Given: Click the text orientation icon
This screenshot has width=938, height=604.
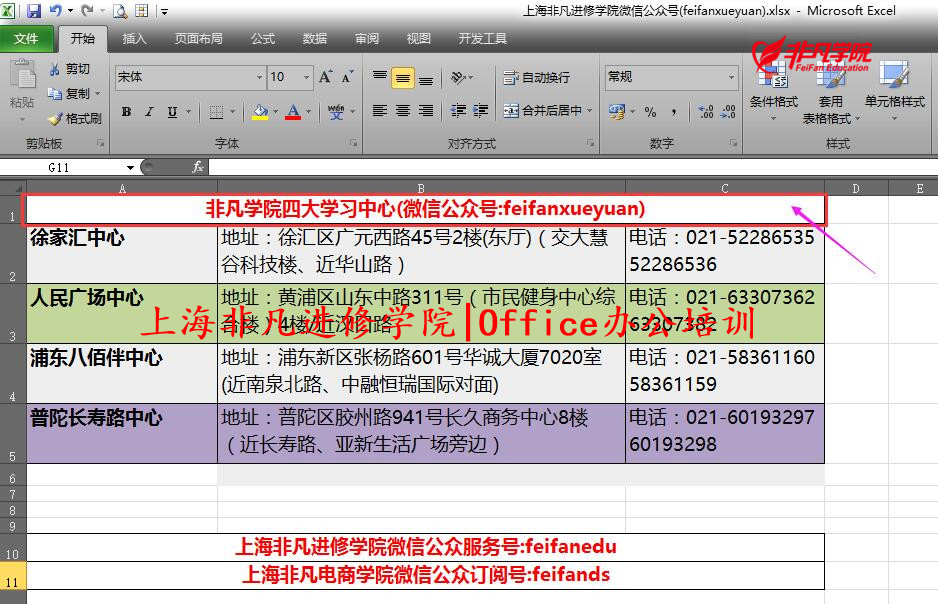Looking at the screenshot, I should pyautogui.click(x=458, y=77).
